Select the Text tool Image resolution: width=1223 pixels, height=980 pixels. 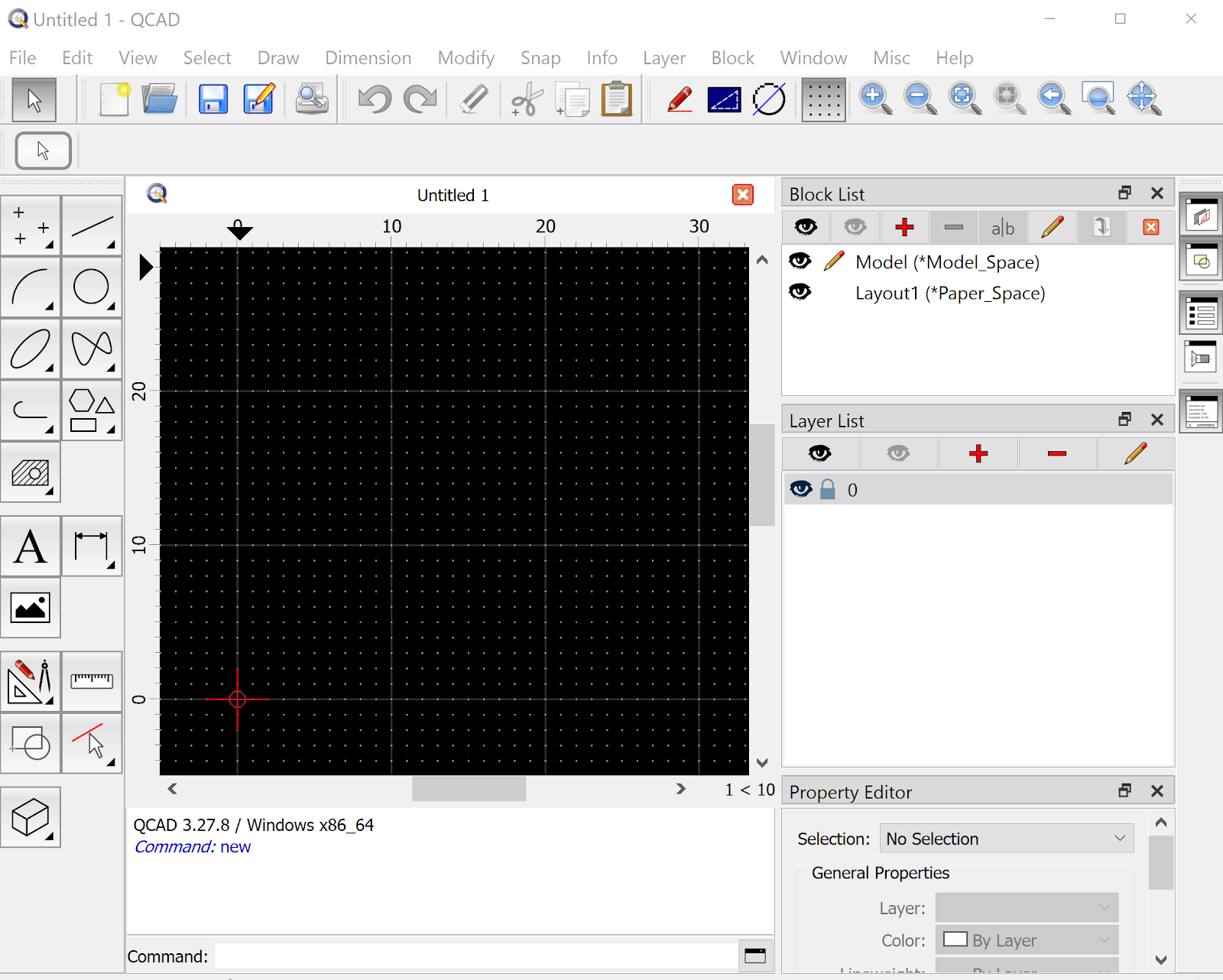(31, 546)
